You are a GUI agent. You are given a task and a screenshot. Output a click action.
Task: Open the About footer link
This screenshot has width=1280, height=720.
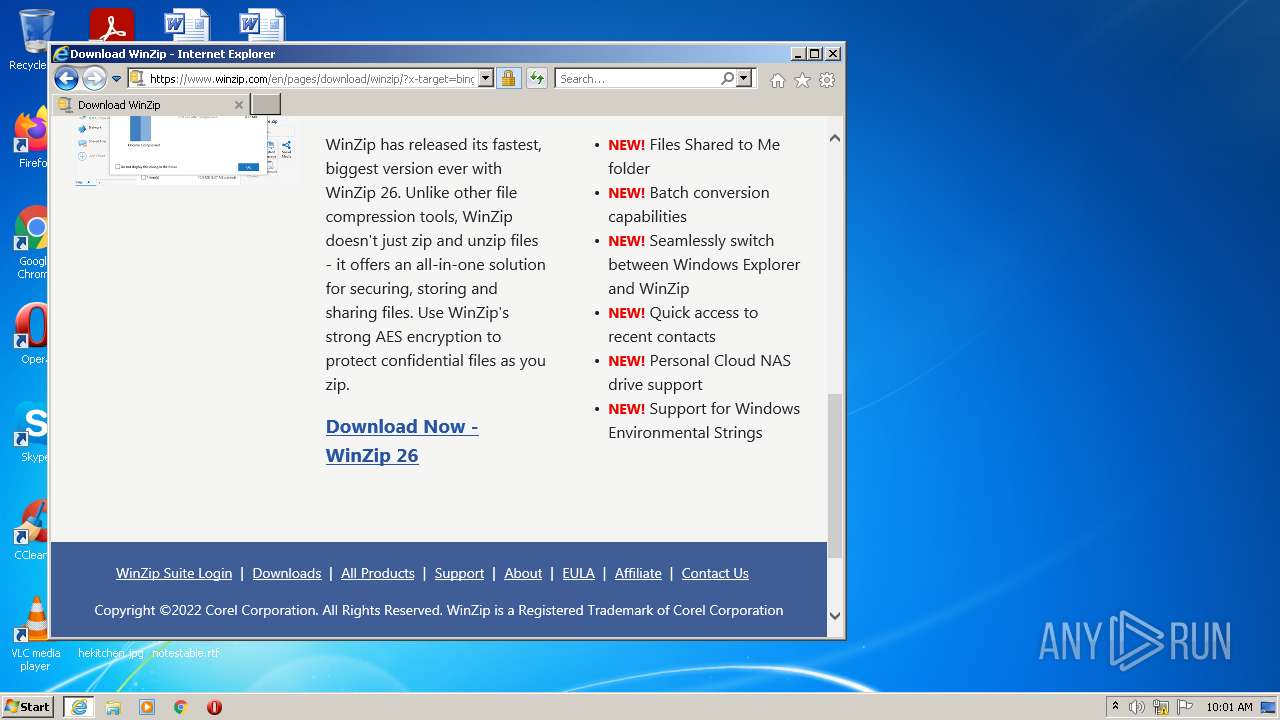point(523,573)
